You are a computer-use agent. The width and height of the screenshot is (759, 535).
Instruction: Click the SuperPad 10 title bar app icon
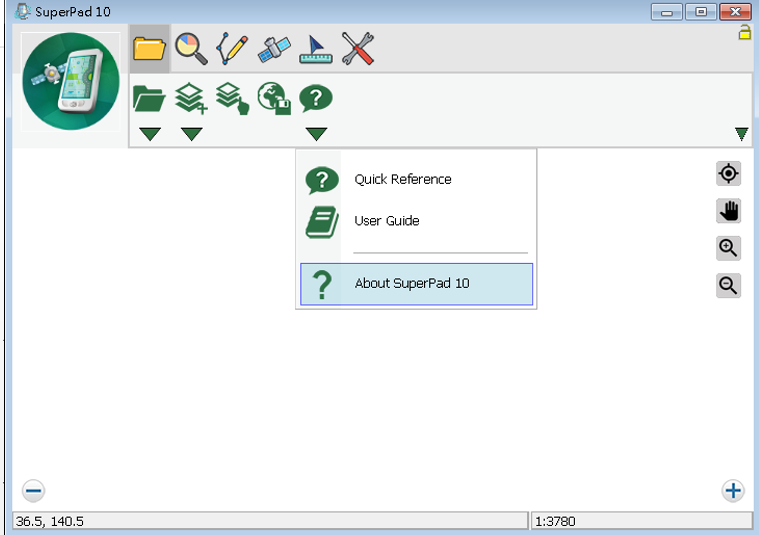[x=22, y=11]
